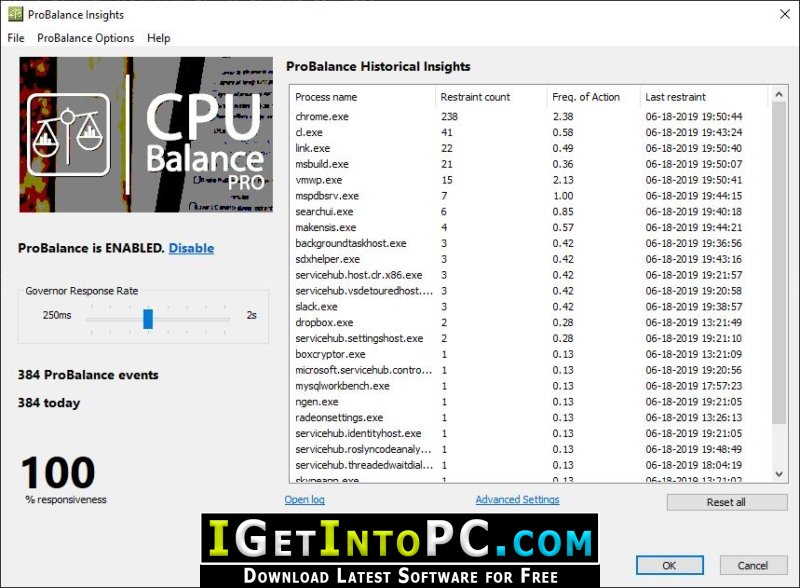
Task: Open Advanced Settings link
Action: (517, 500)
